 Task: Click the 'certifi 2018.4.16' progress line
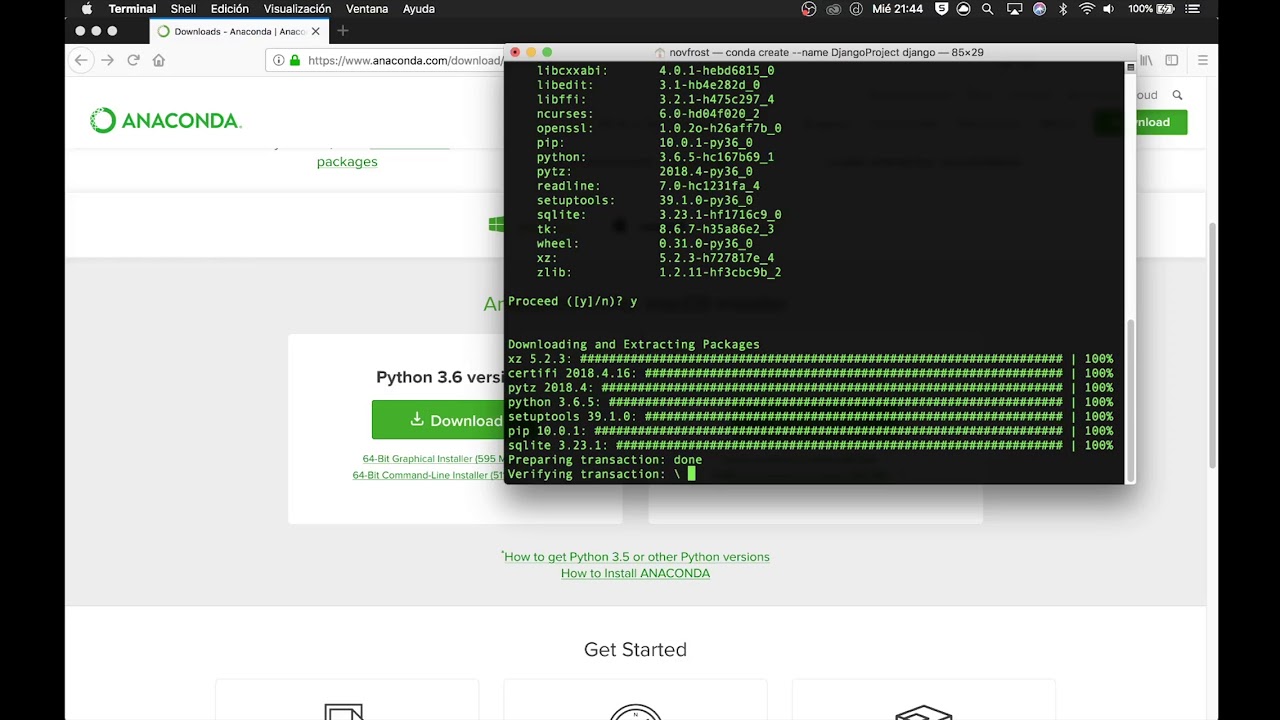click(810, 373)
